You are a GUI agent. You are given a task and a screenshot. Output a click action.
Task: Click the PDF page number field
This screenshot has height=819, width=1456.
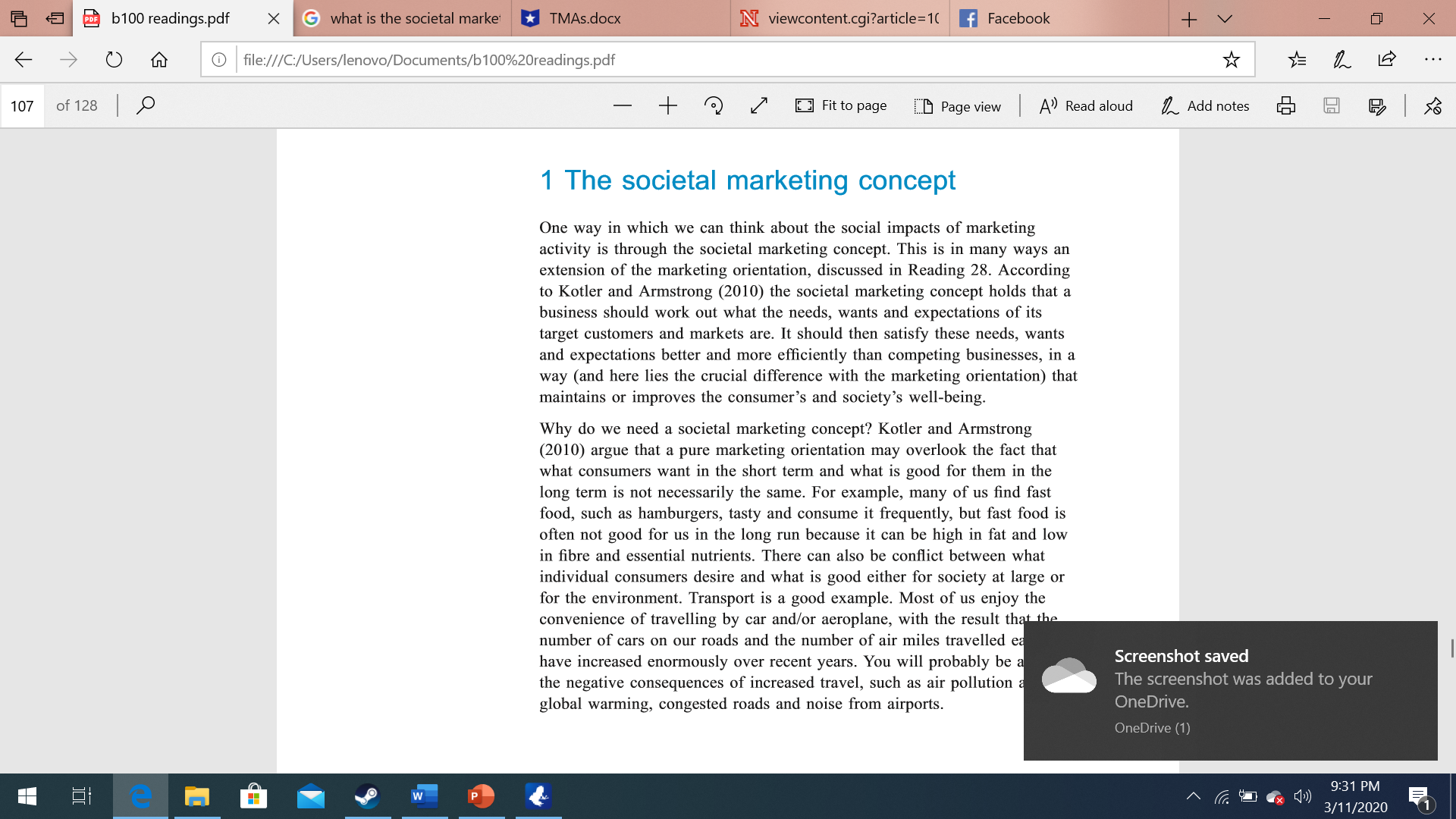pyautogui.click(x=22, y=105)
